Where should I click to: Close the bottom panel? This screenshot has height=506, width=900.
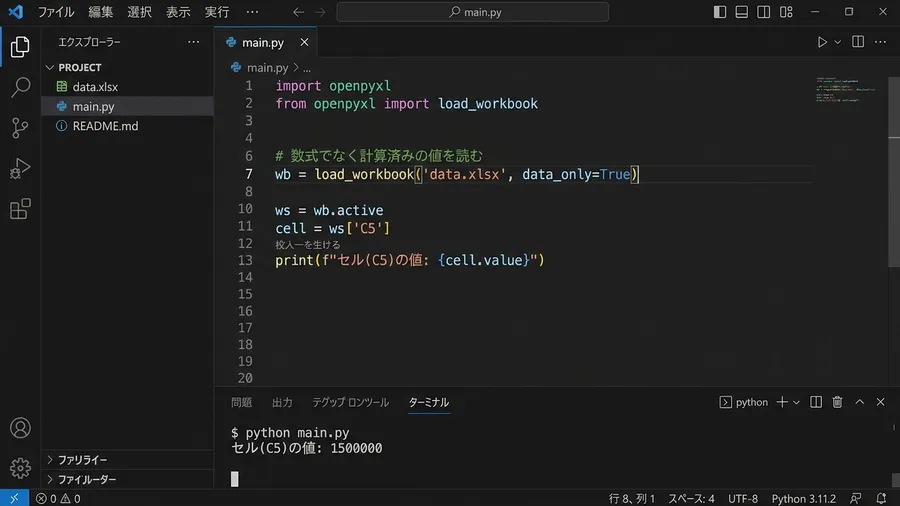(x=880, y=402)
